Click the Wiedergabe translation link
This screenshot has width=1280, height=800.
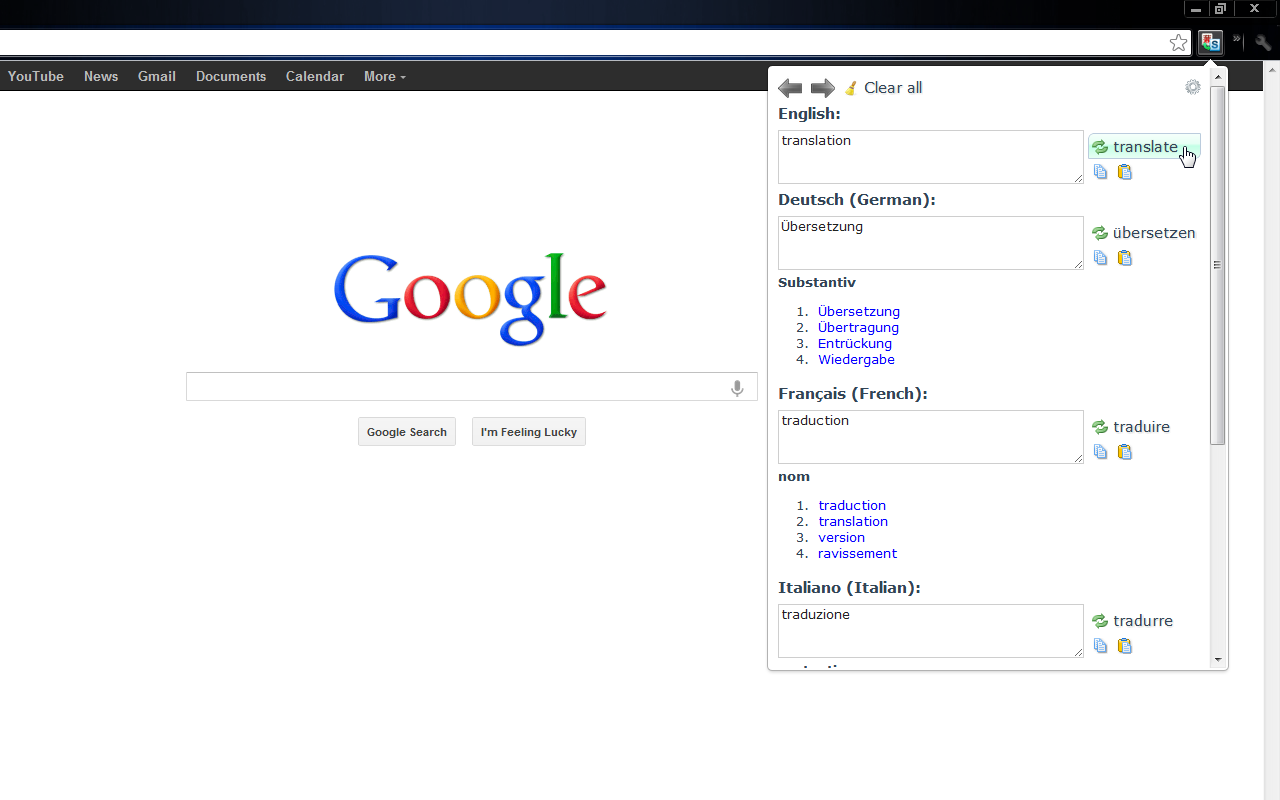856,360
